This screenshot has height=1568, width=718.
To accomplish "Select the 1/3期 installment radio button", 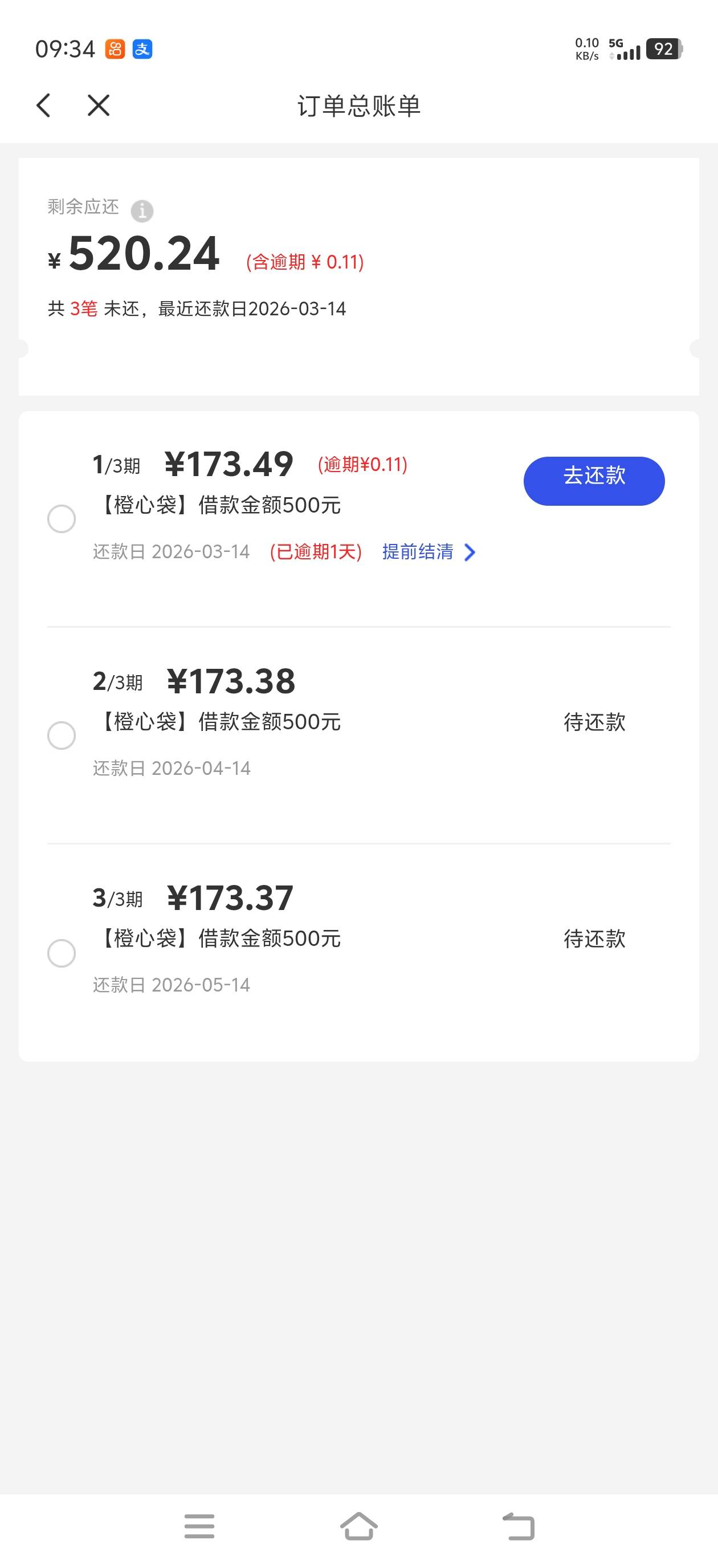I will (62, 519).
